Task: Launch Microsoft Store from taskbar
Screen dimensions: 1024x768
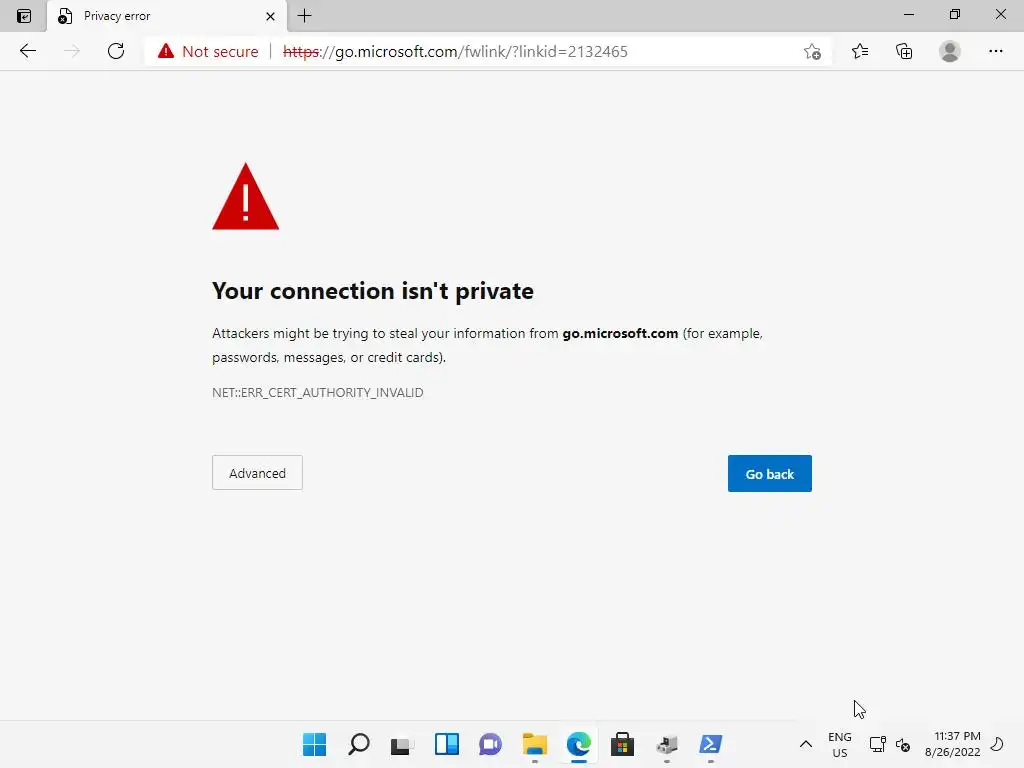Action: point(622,744)
